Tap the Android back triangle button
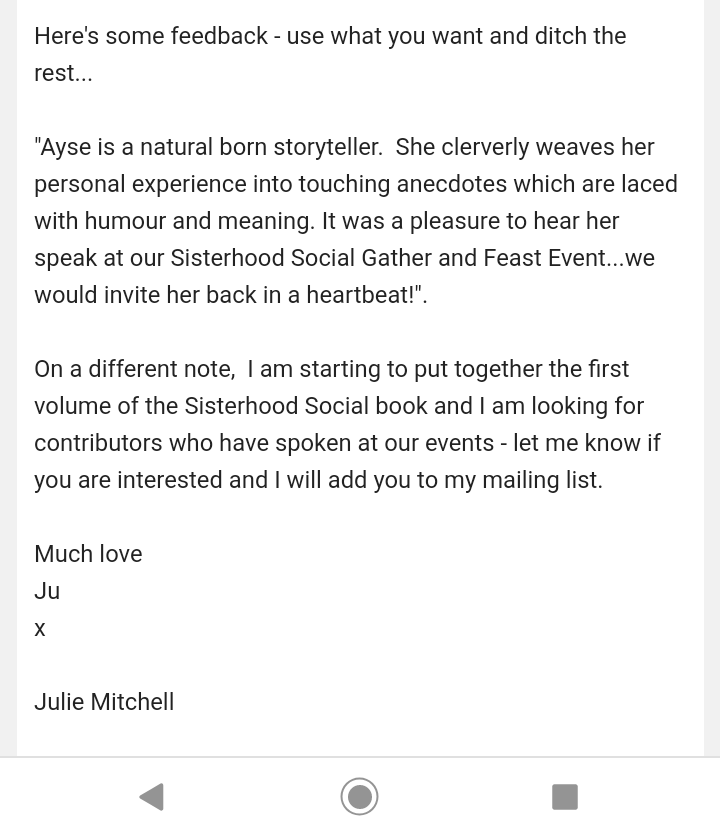 [152, 797]
